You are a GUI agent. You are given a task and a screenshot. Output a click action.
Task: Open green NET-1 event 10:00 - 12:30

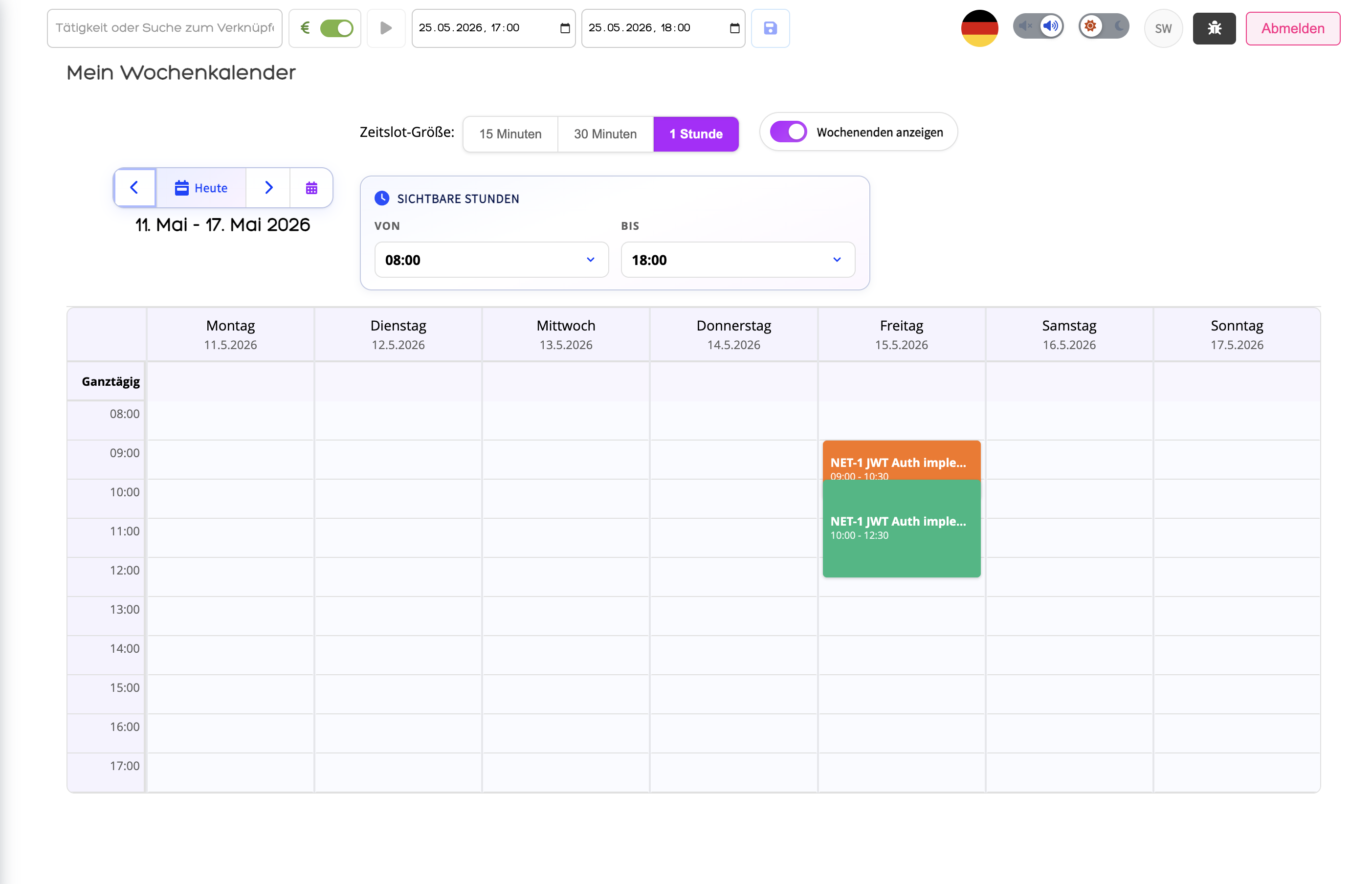click(901, 528)
